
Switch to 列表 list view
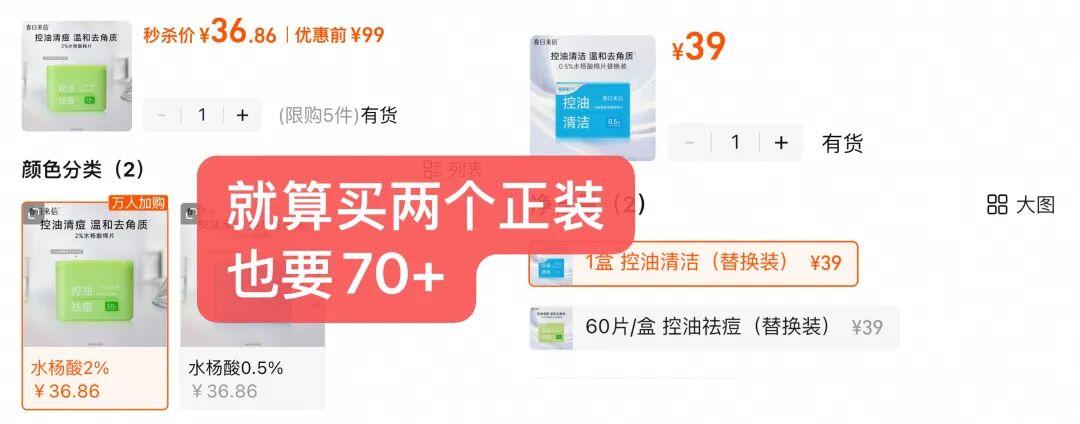[x=453, y=169]
